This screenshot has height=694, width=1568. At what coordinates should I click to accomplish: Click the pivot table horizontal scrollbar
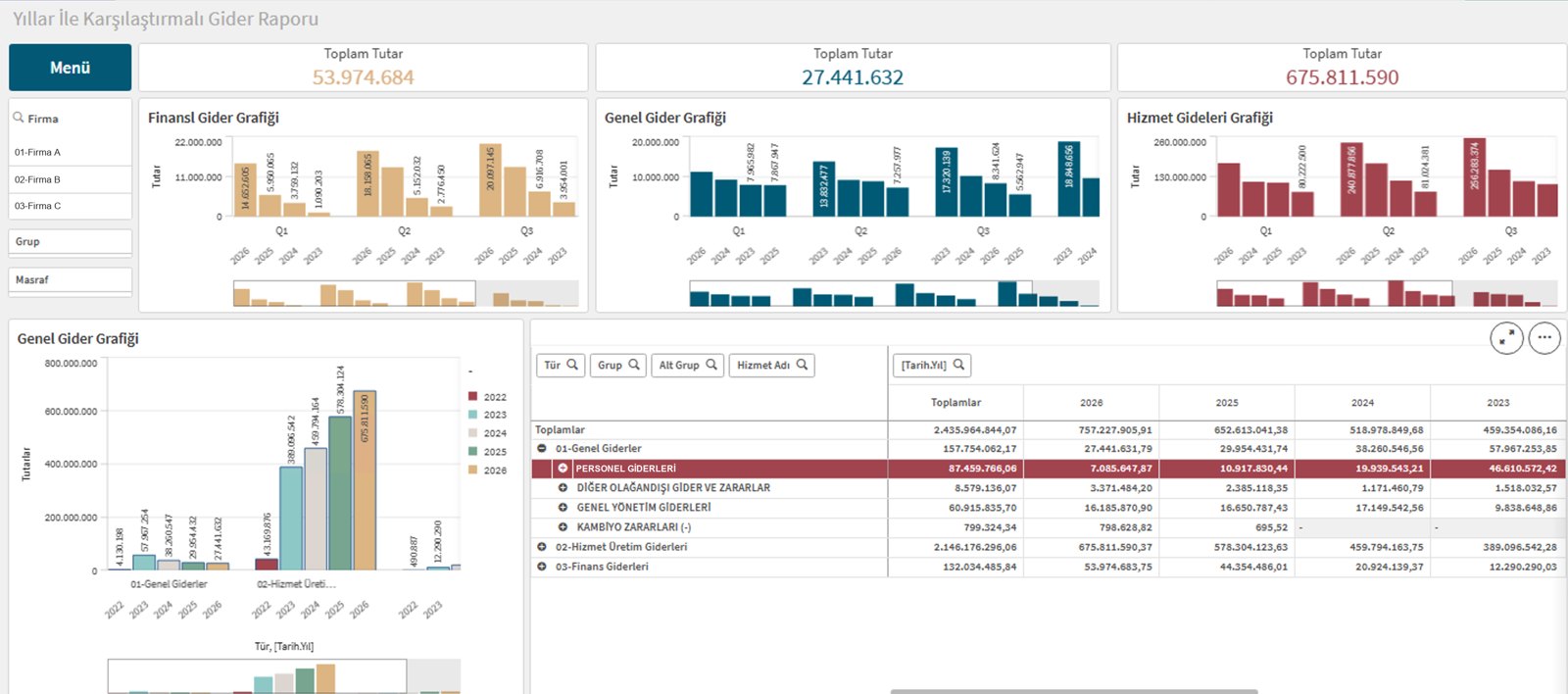[1073, 691]
